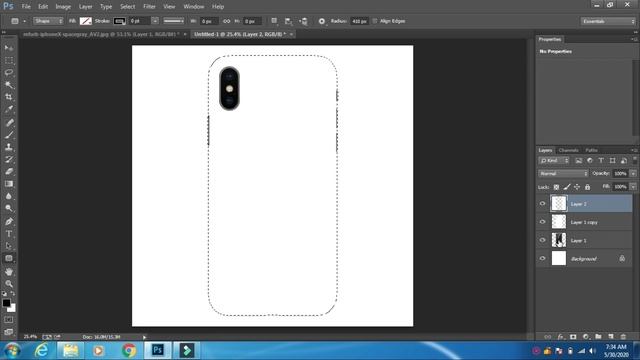
Task: Select the Layer 1 thumbnail
Action: (559, 240)
